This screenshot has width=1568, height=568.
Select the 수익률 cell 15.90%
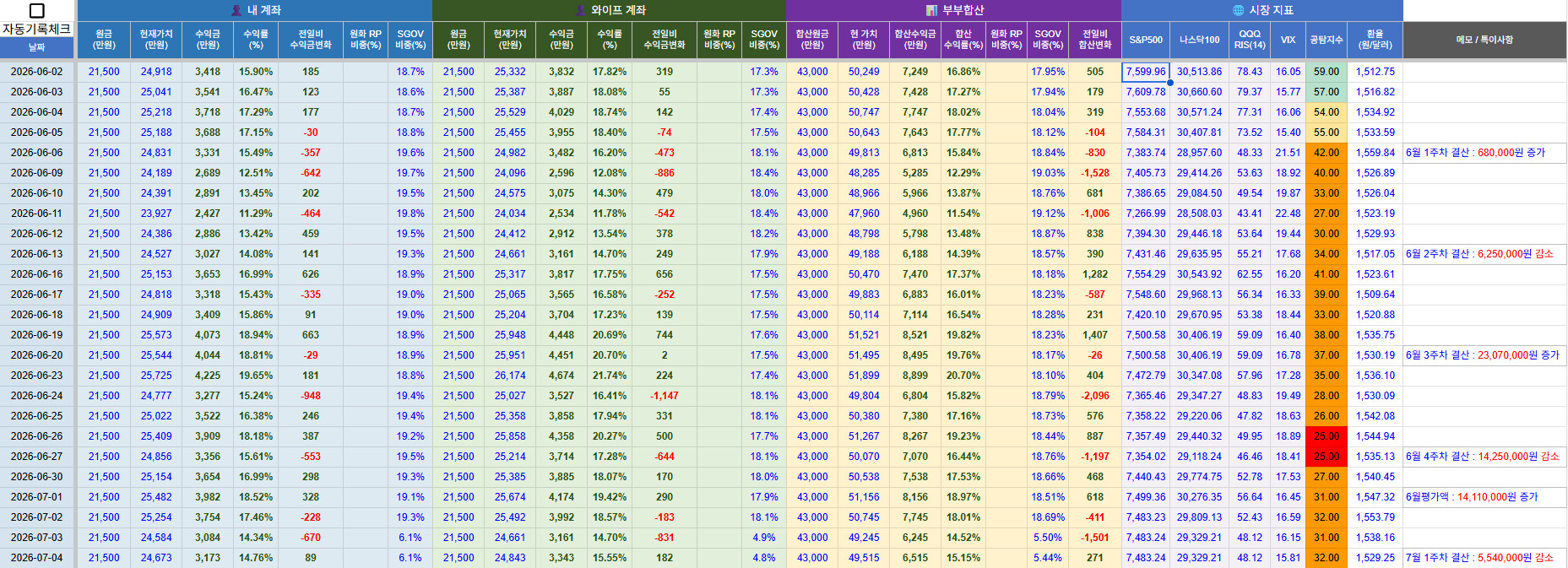(256, 72)
